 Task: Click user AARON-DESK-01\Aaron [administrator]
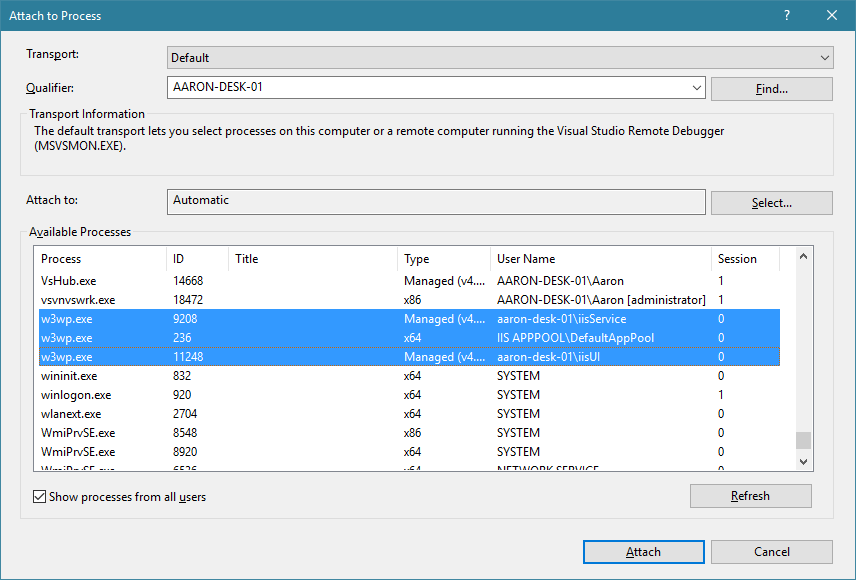pyautogui.click(x=601, y=300)
